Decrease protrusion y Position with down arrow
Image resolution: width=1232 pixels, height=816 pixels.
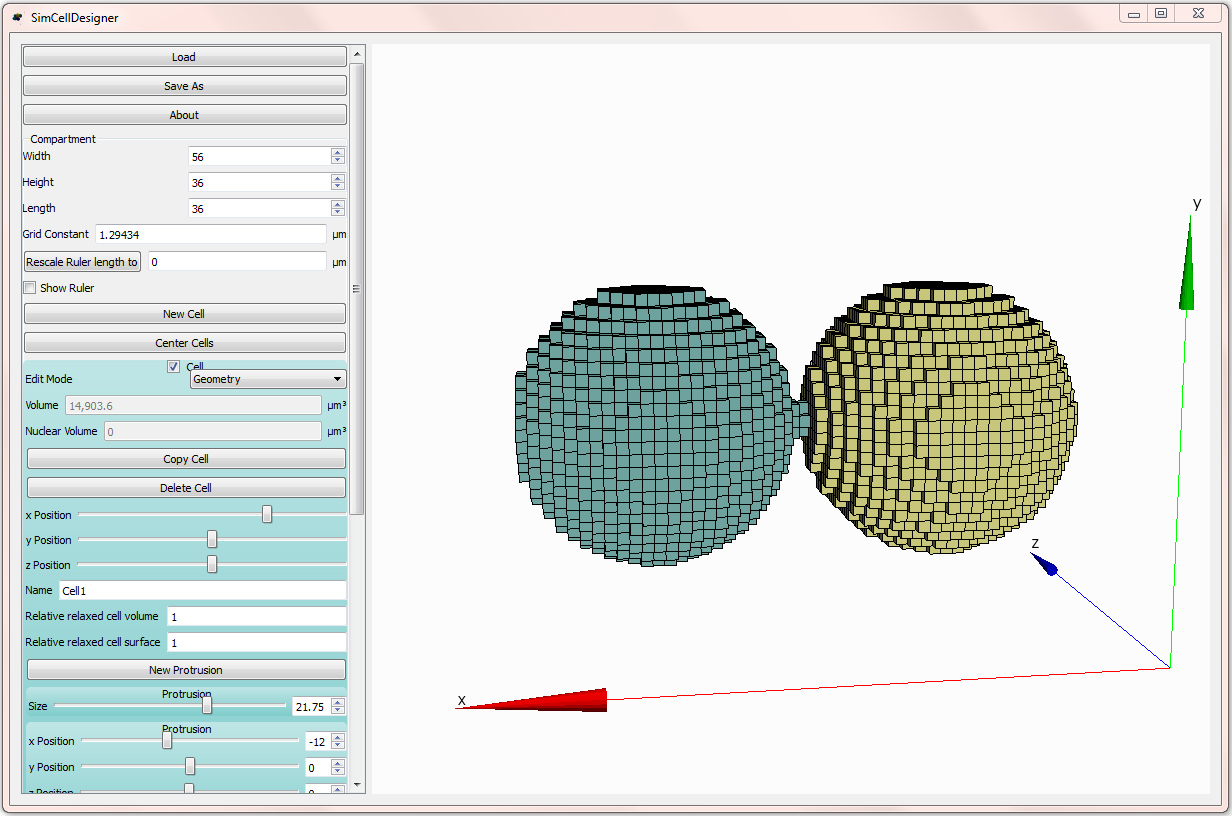(338, 772)
